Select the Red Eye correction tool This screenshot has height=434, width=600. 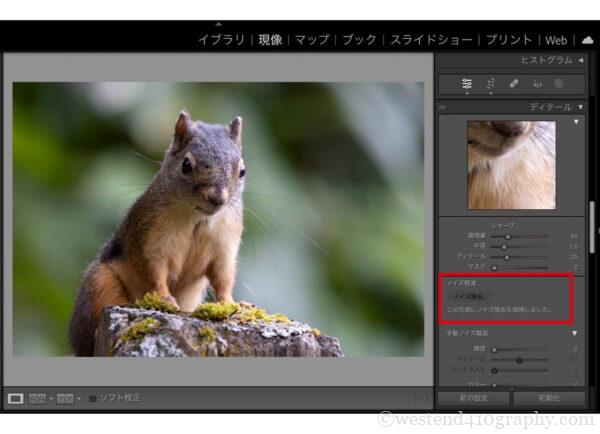pos(537,84)
